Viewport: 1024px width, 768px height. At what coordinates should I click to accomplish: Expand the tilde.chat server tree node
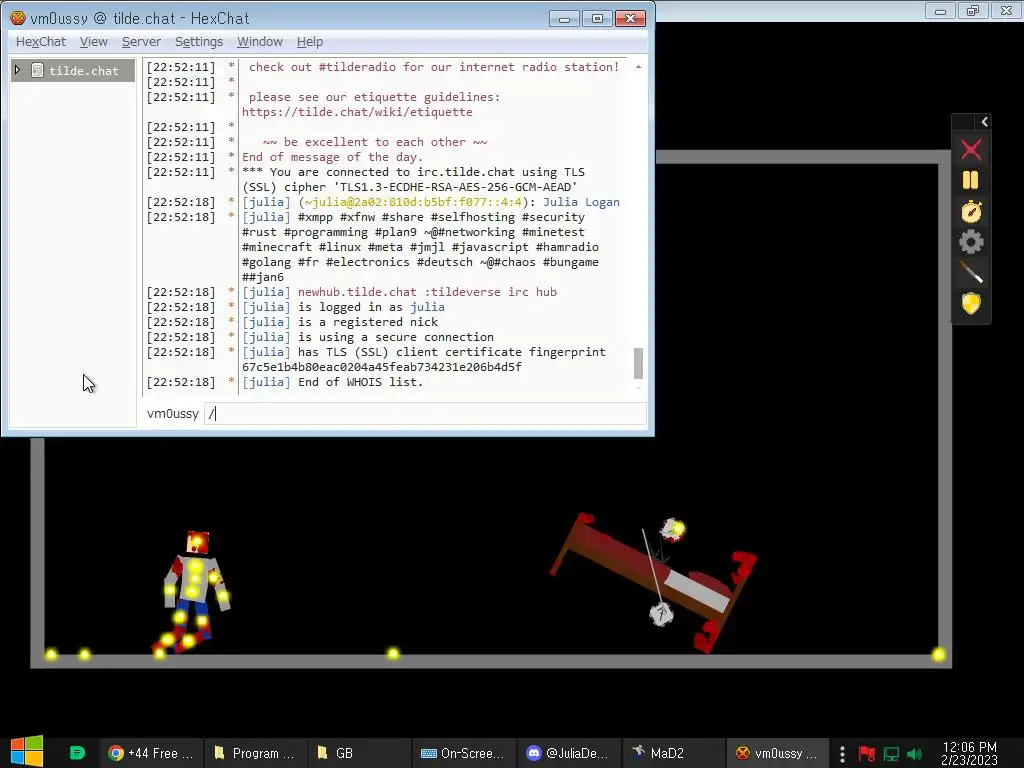click(x=18, y=70)
